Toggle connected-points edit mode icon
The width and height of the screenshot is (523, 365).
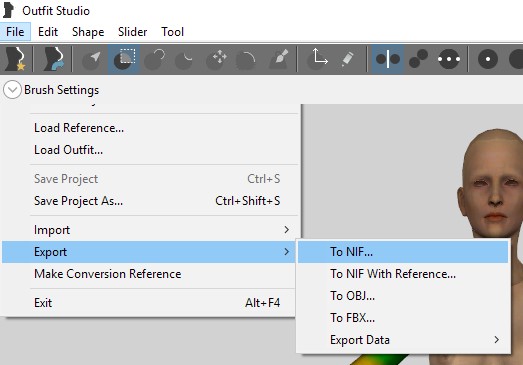[418, 59]
